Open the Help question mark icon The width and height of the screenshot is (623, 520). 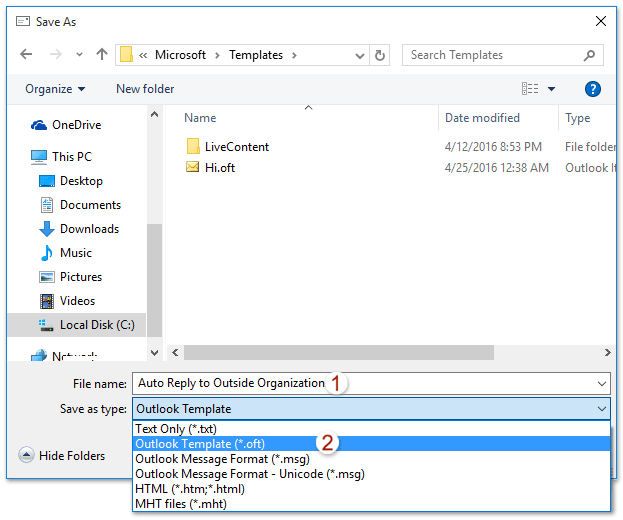pos(592,89)
